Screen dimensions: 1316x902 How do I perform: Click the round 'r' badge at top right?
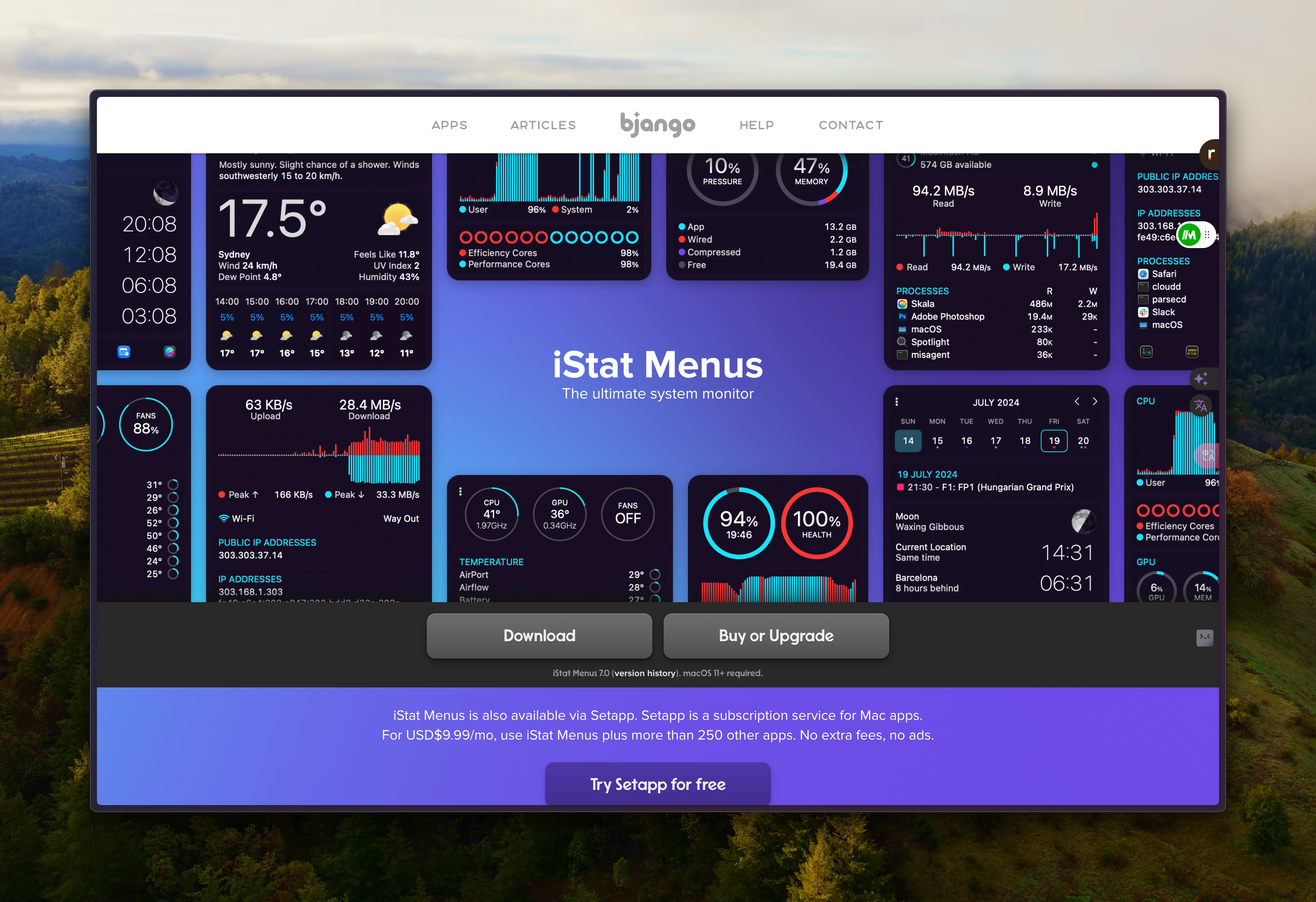[x=1210, y=154]
